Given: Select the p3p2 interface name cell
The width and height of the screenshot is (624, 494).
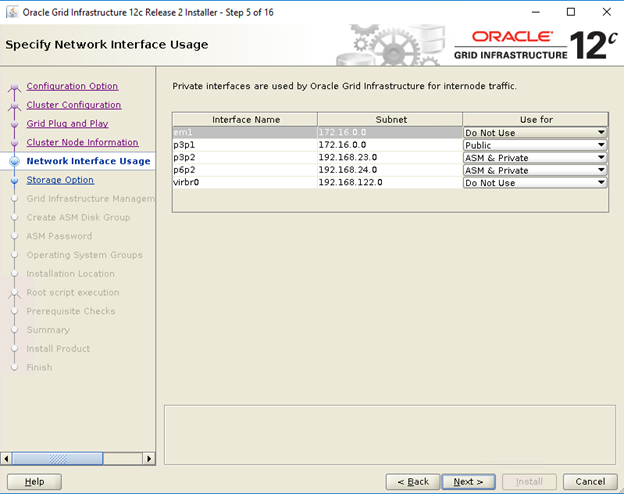Looking at the screenshot, I should coord(245,158).
